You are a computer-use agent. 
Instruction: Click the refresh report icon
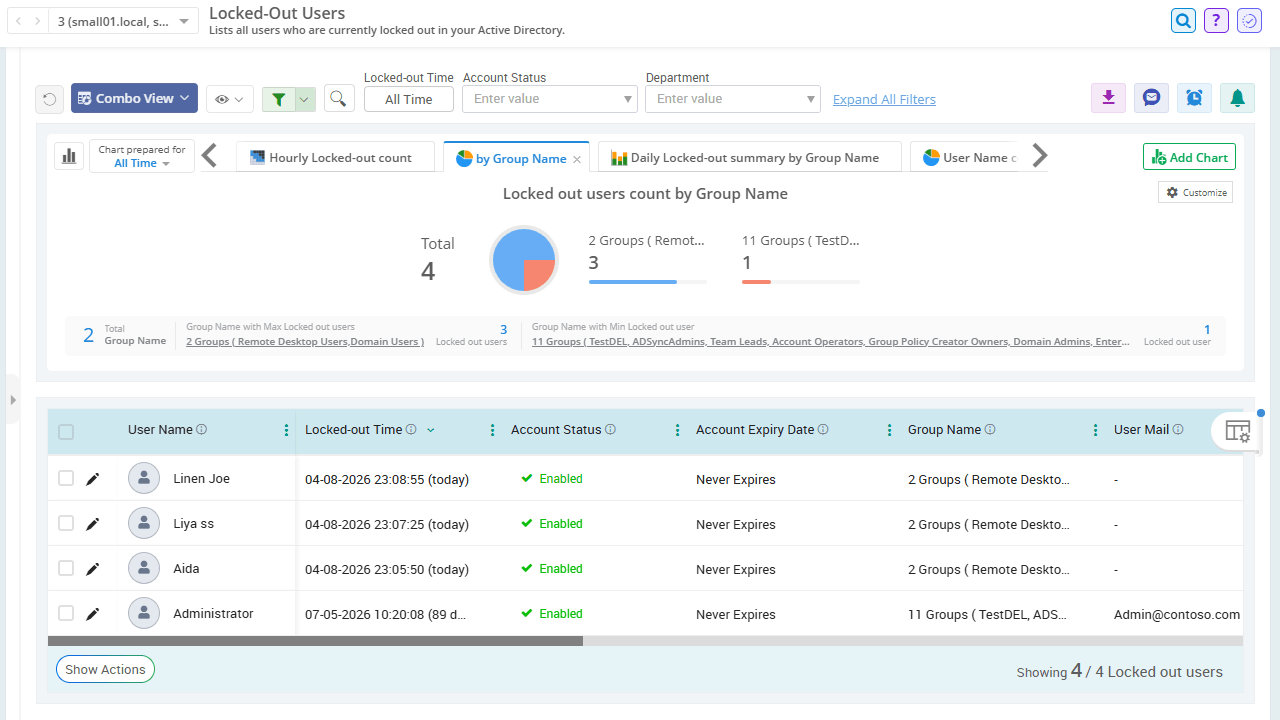[49, 99]
